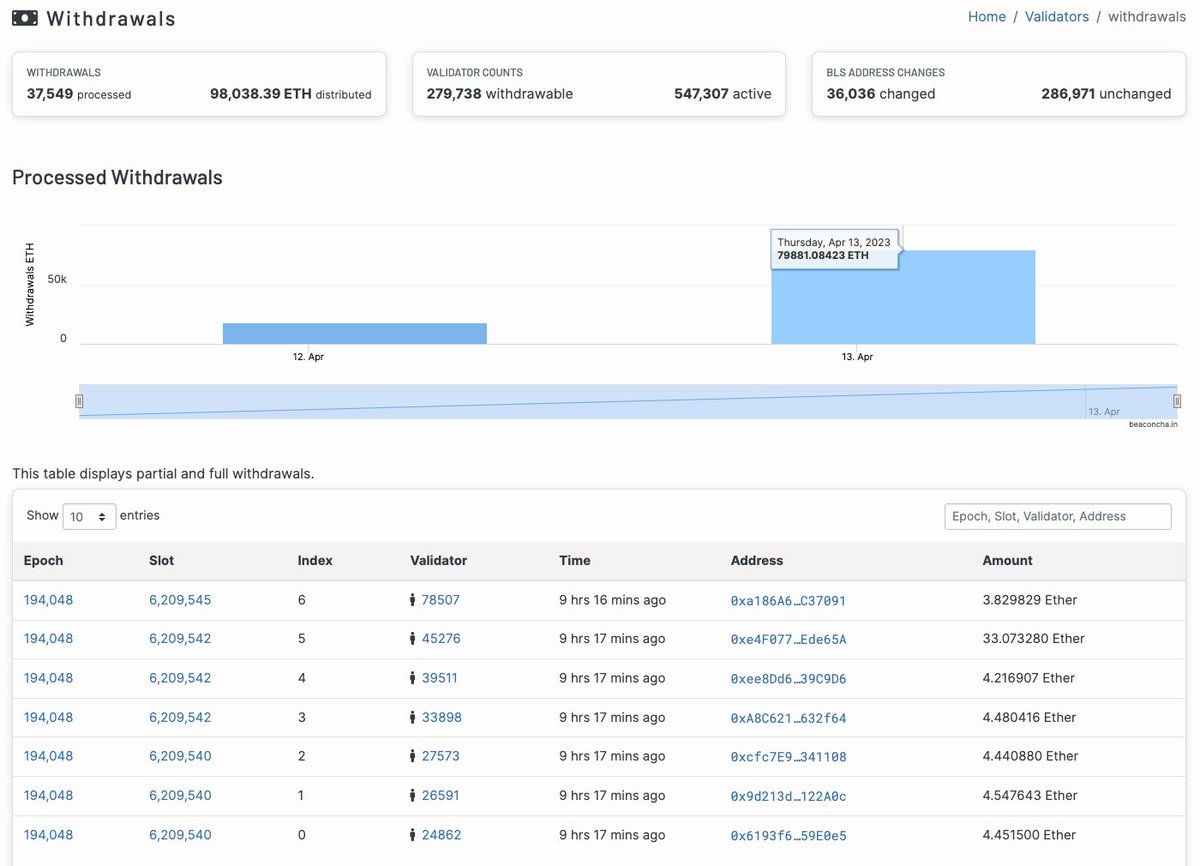The height and width of the screenshot is (866, 1200).
Task: Click the validator icon beside 39511
Action: (x=414, y=678)
